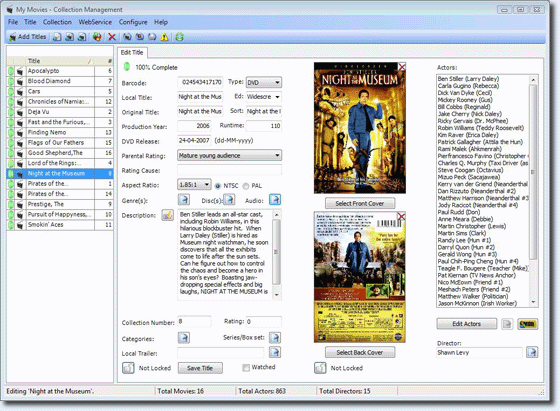Click the green refresh toolbar icon
This screenshot has height=411, width=560.
180,37
